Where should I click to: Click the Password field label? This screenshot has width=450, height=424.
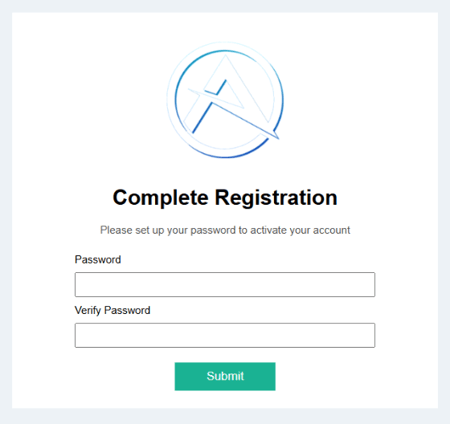[x=98, y=259]
